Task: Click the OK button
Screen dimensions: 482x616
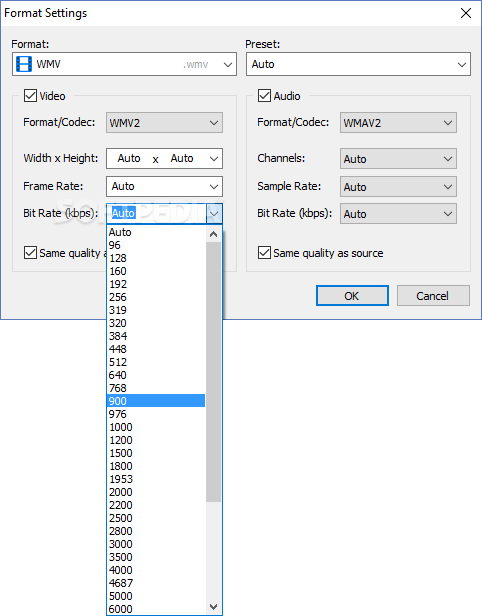Action: click(352, 295)
